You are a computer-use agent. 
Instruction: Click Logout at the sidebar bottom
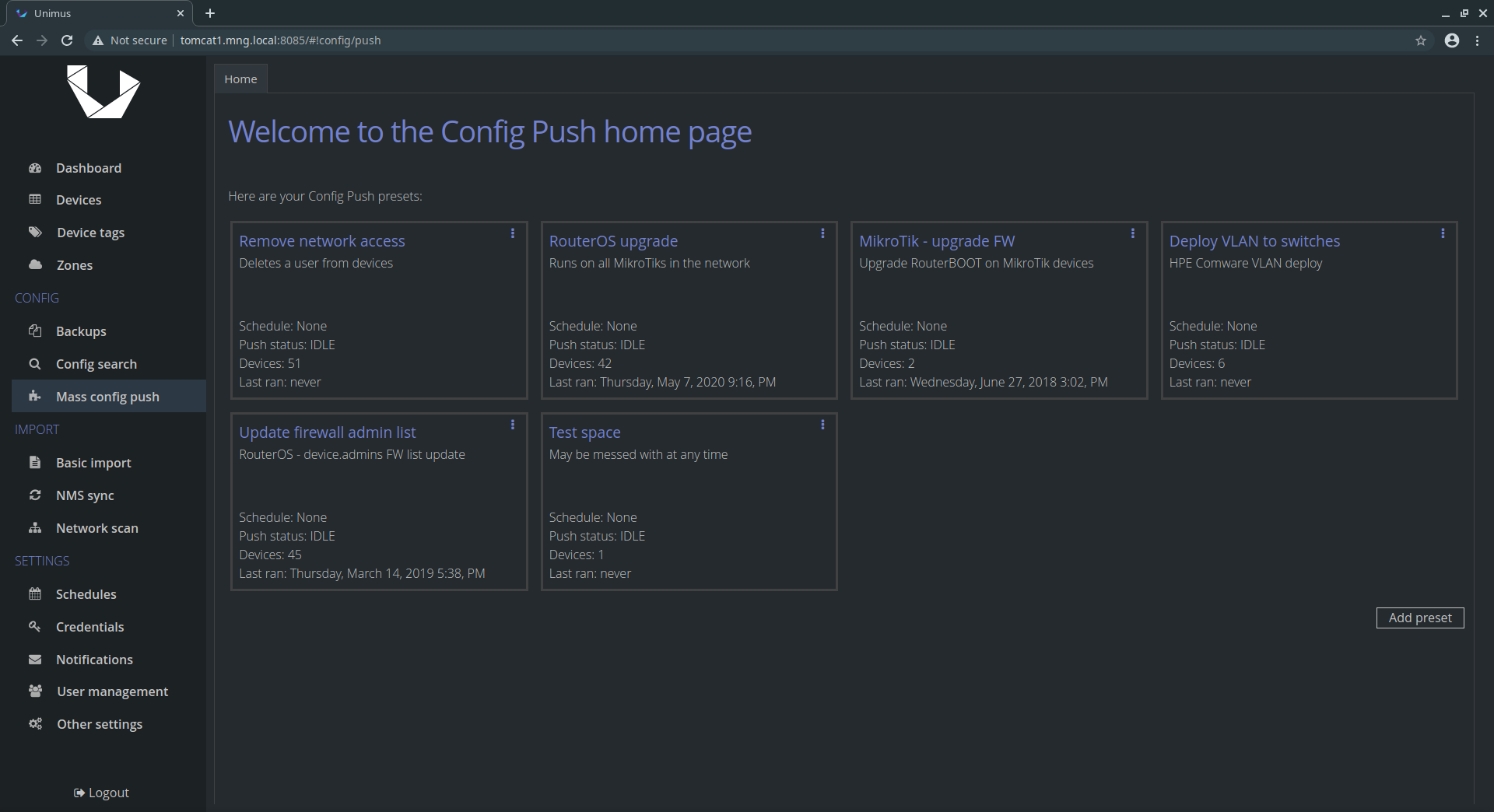click(x=101, y=793)
